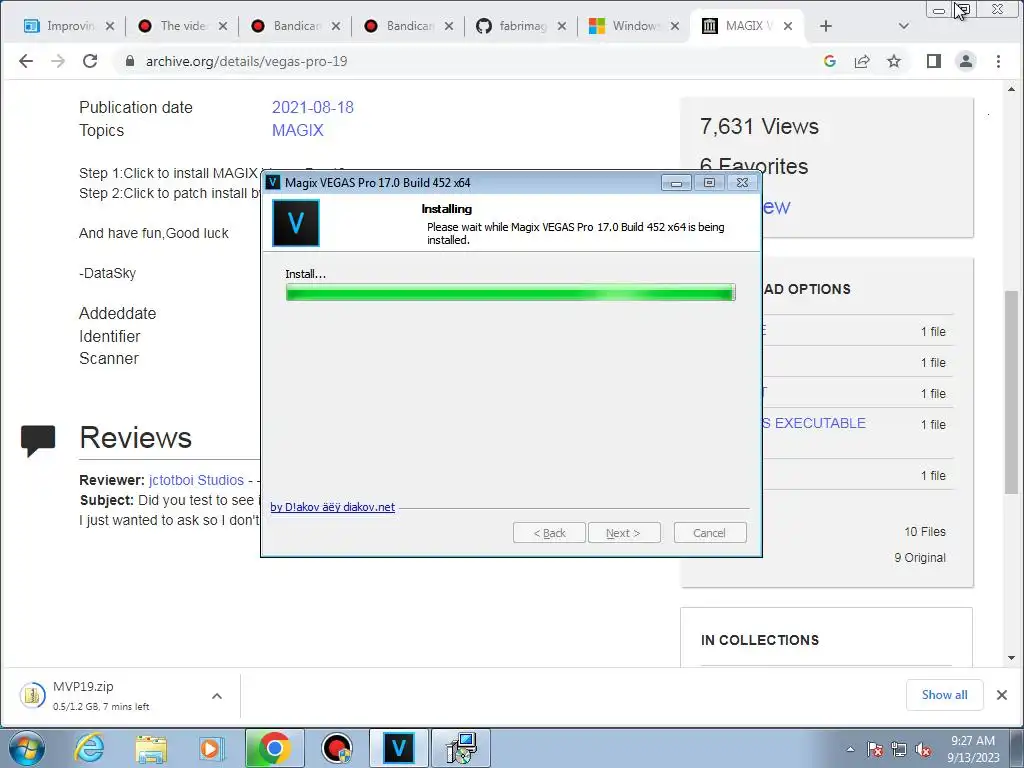Minimize the Magix VEGAS installer window
Viewport: 1024px width, 768px height.
coord(676,183)
